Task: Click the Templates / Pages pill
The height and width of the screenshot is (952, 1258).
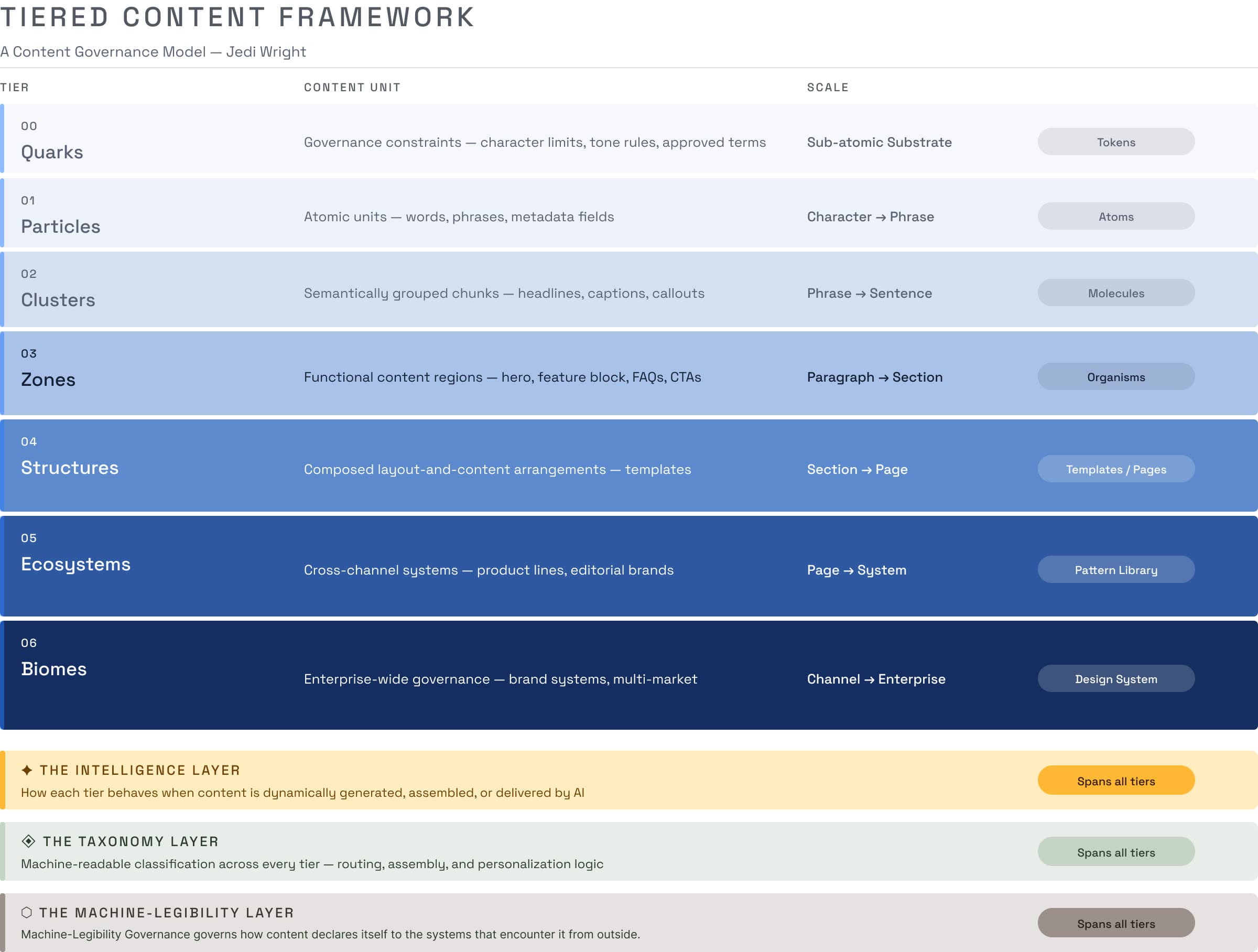Action: [1116, 469]
